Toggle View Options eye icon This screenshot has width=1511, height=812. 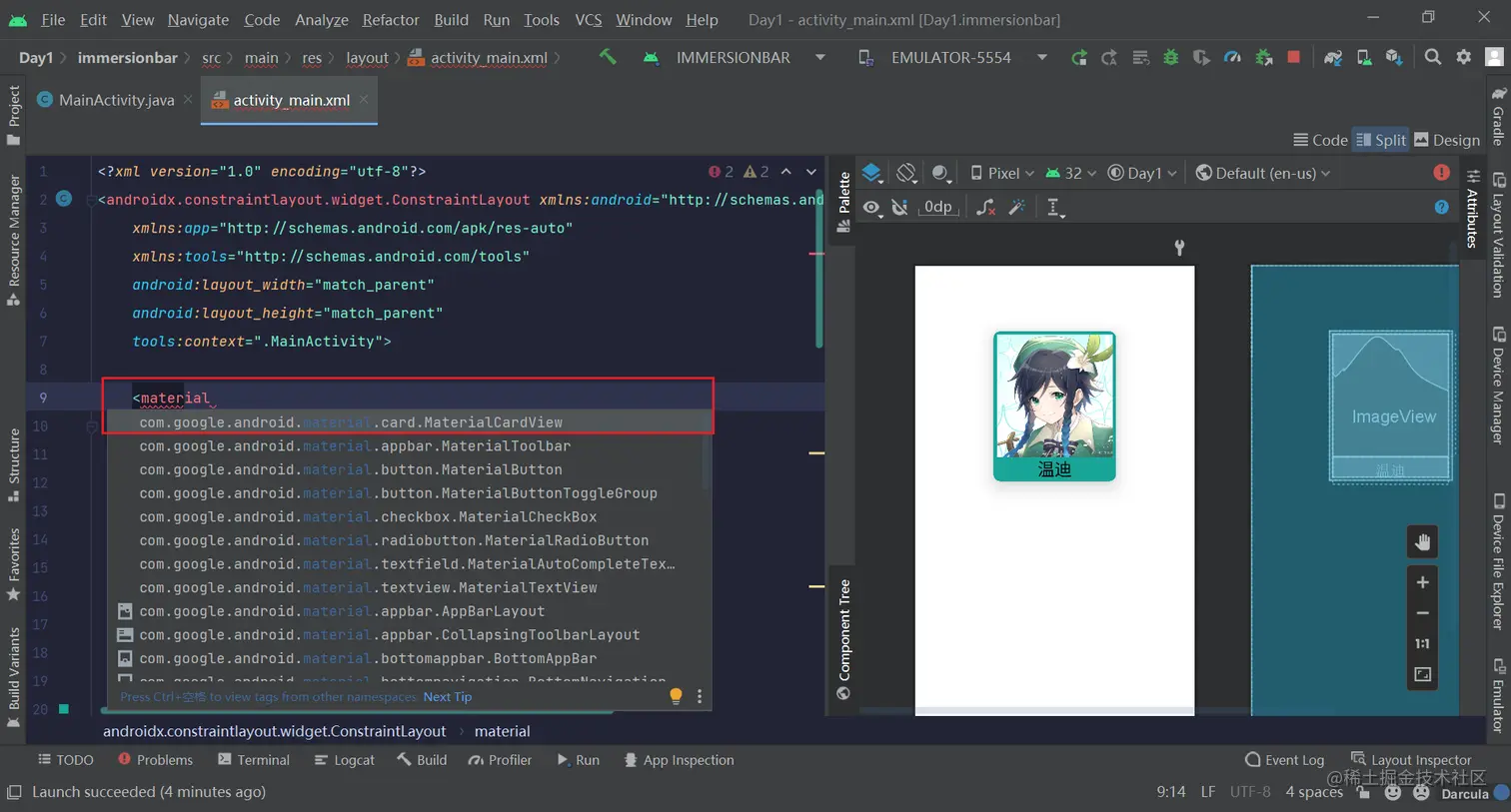tap(871, 207)
